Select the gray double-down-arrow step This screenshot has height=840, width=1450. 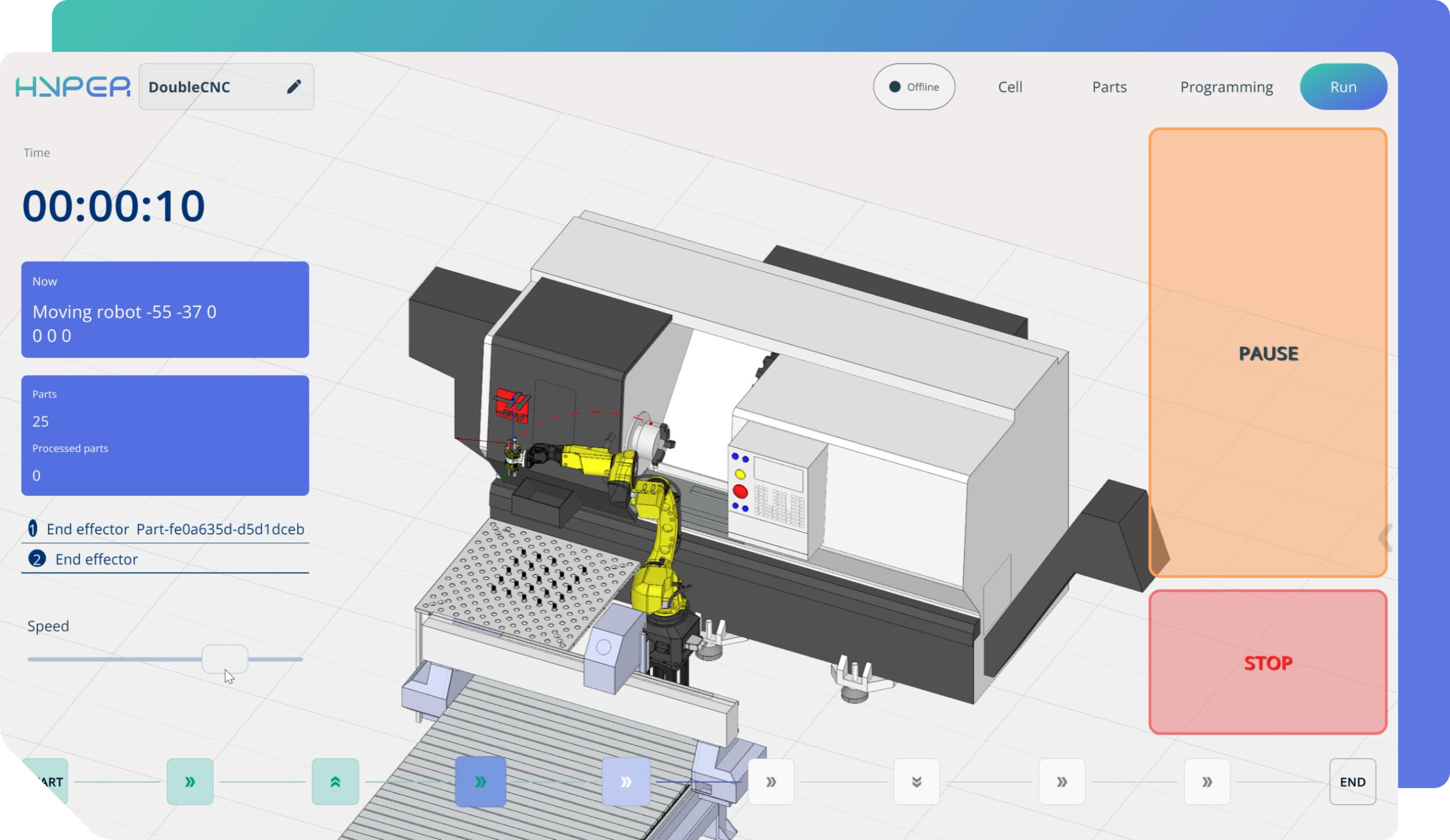coord(916,781)
